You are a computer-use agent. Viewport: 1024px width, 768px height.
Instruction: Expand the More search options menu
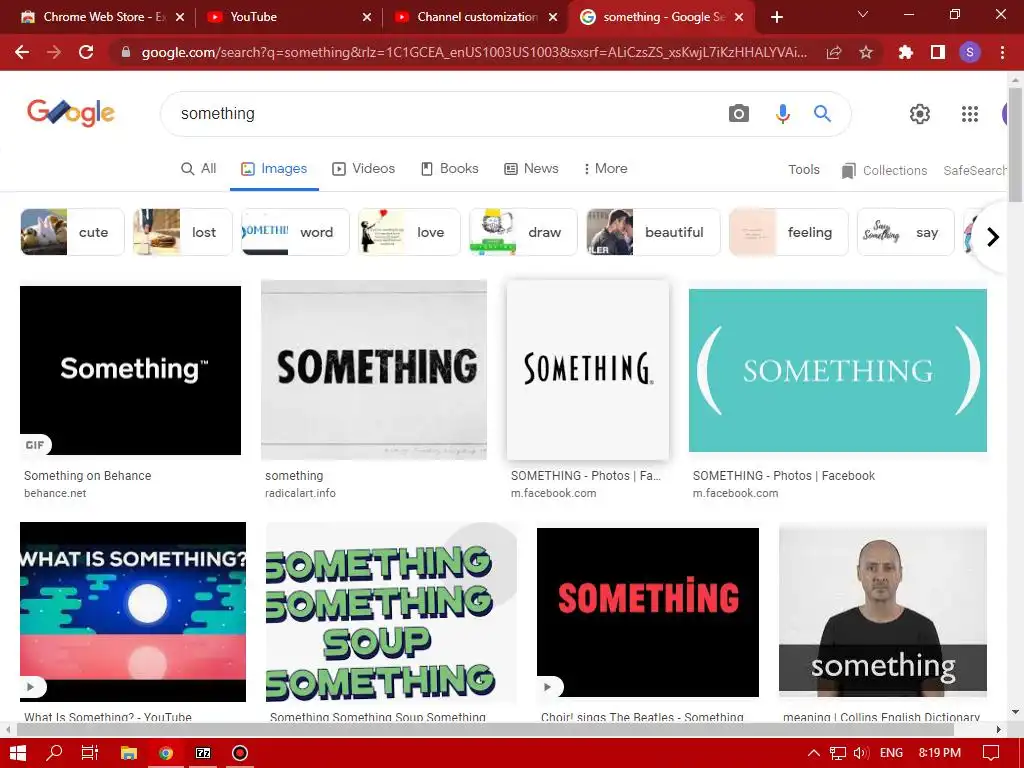[605, 168]
